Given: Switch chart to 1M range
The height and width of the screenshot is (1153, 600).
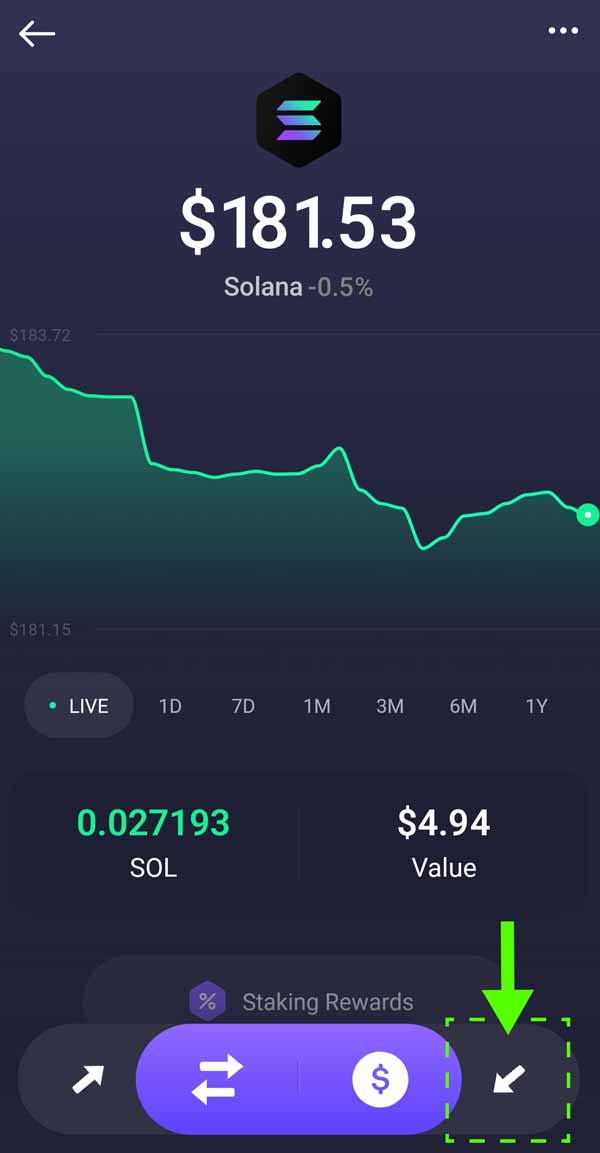Looking at the screenshot, I should coord(317,706).
